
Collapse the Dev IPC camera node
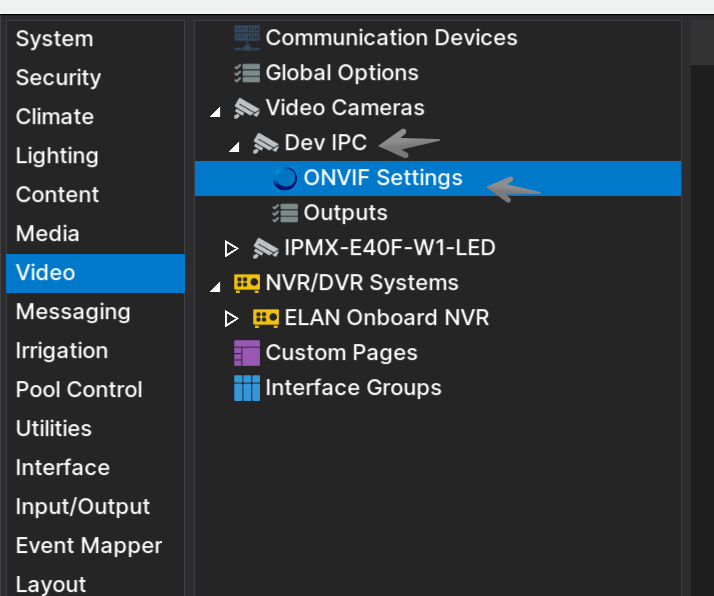tap(235, 147)
